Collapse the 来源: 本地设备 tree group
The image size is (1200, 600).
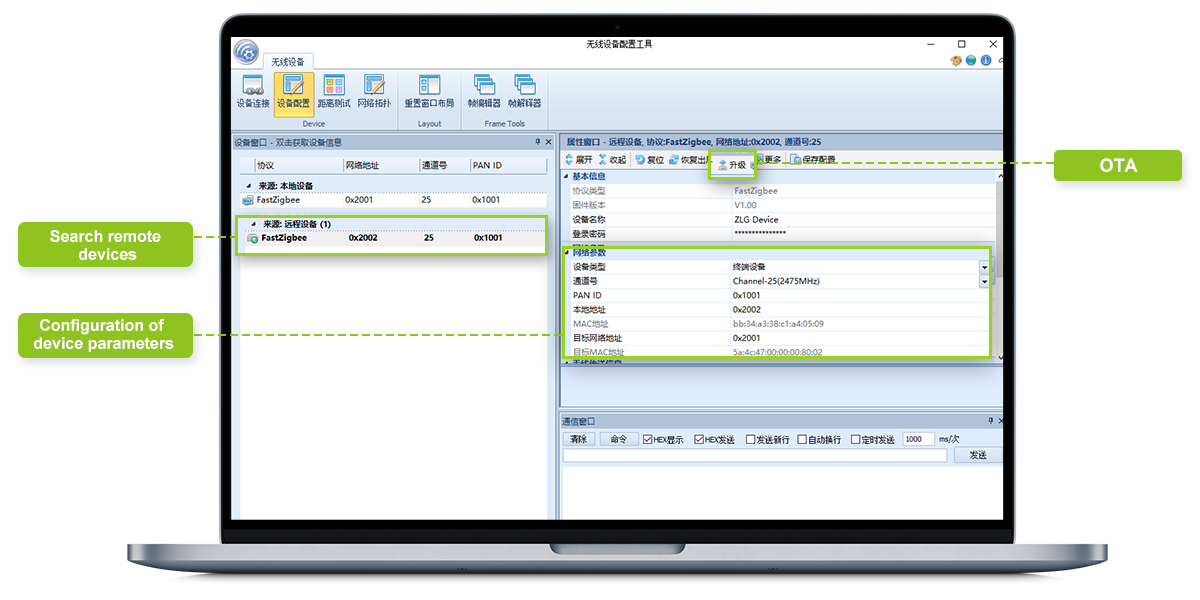(x=248, y=186)
